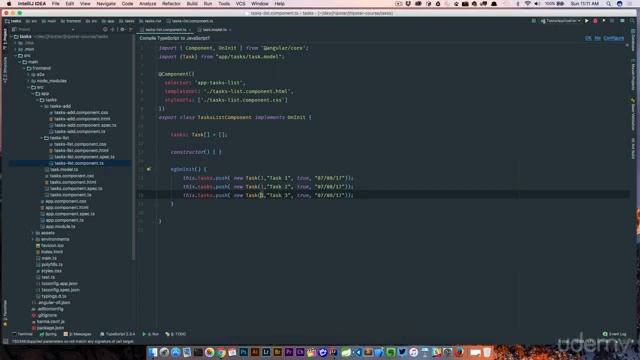Open the TODO tool window
640x360 pixels.
[176, 334]
